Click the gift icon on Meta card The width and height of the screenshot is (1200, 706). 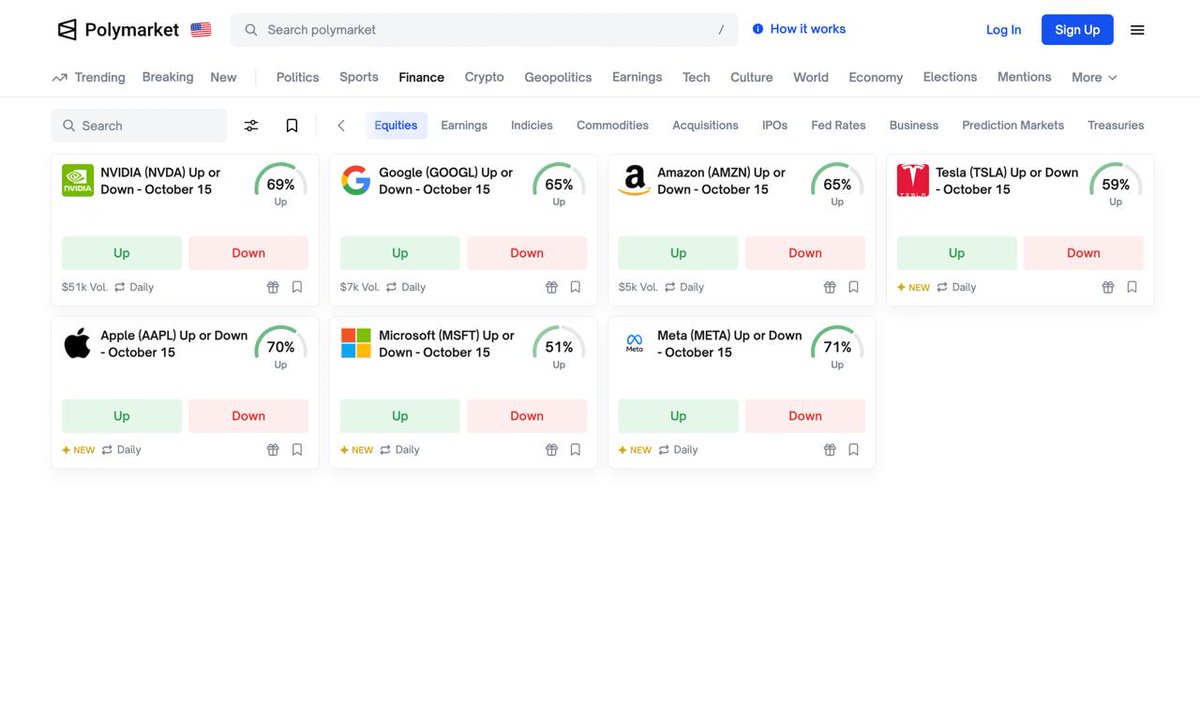tap(830, 450)
